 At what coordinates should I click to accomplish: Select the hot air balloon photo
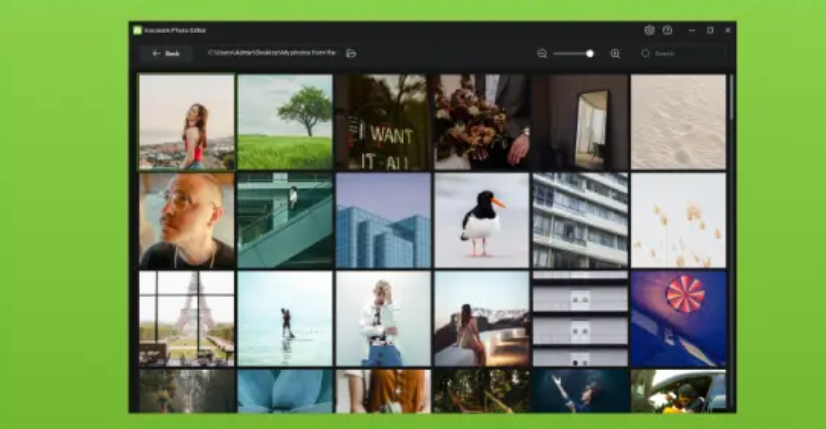point(678,319)
